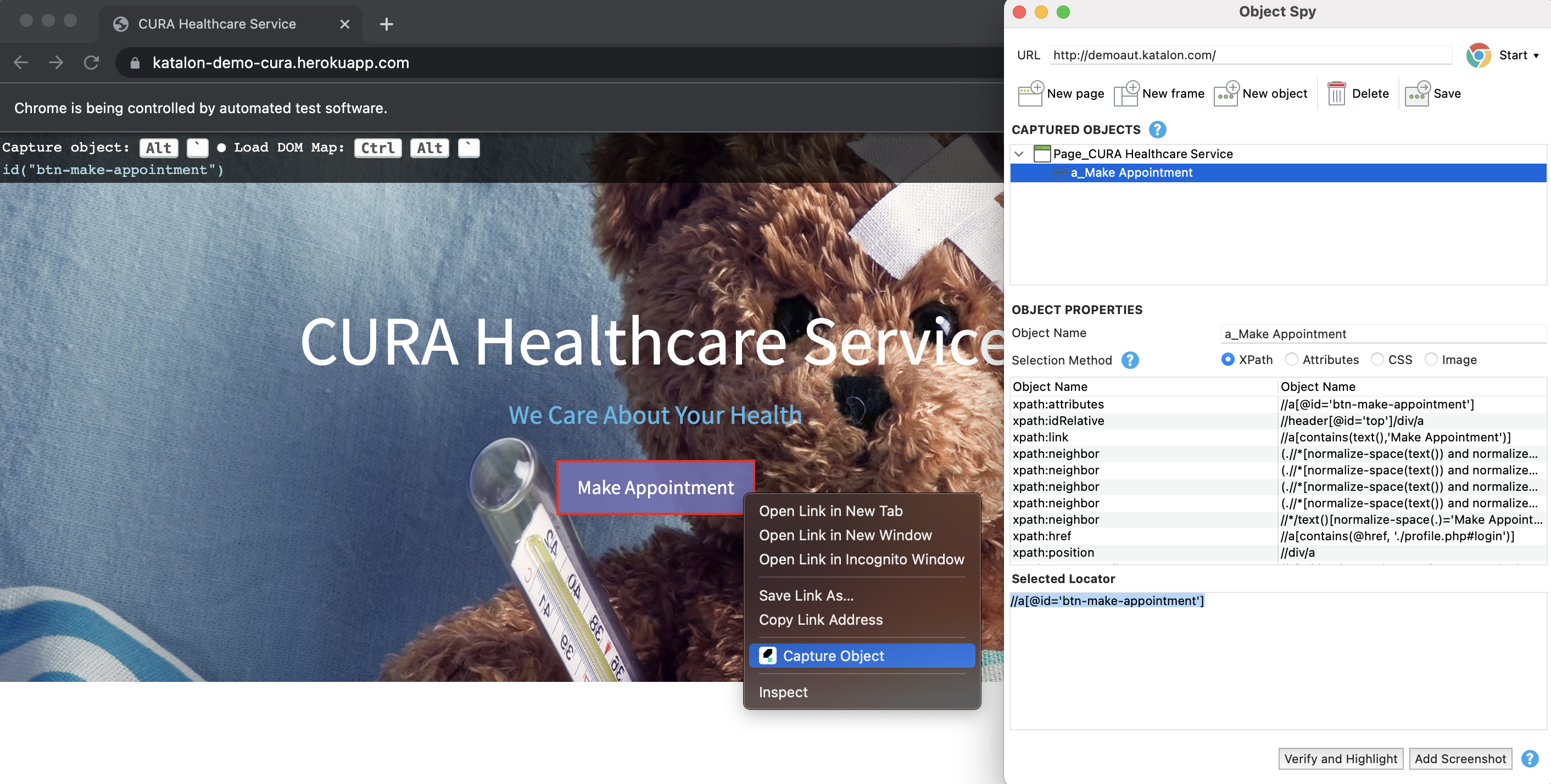Click the Chrome address bar

[560, 63]
